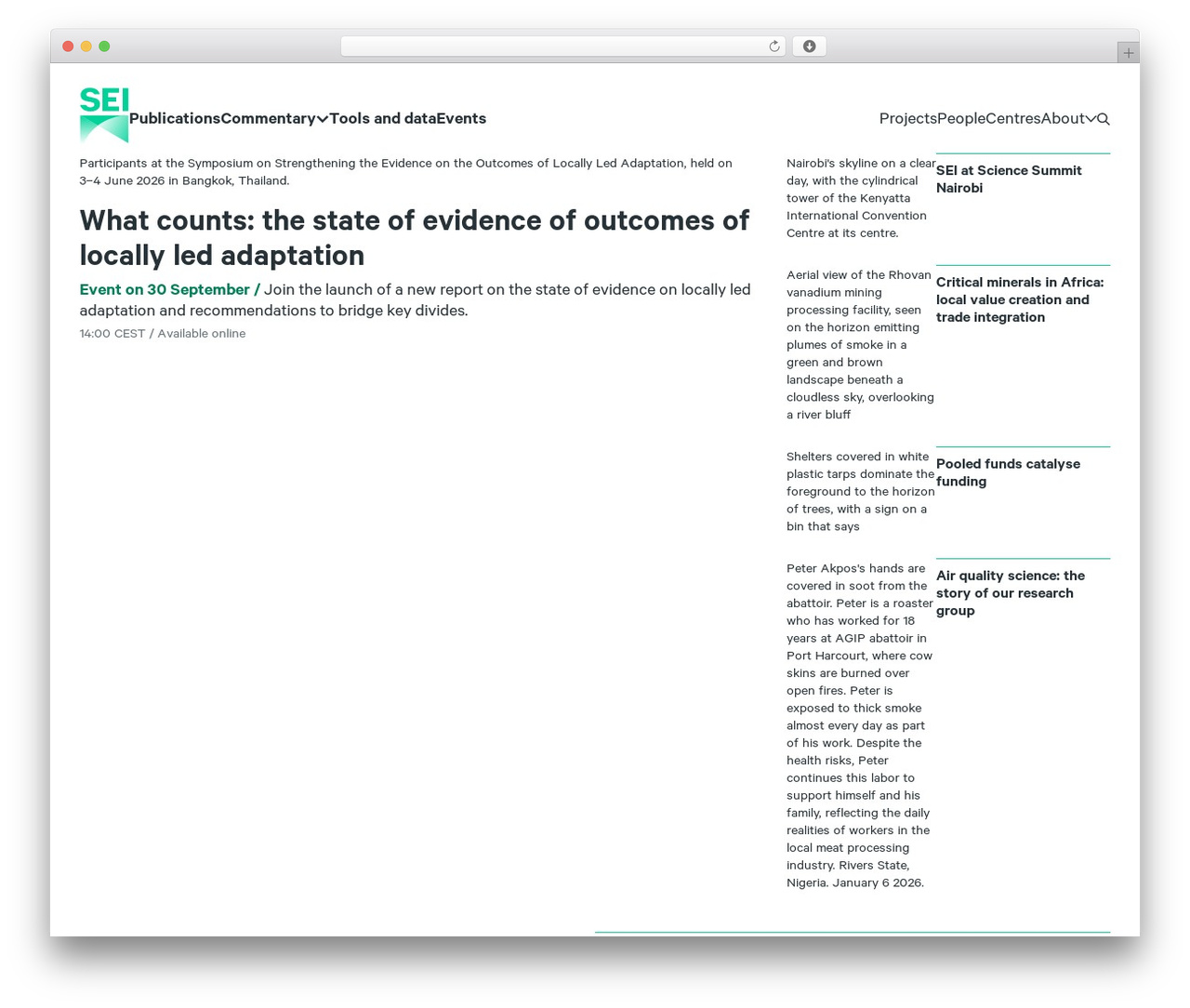The image size is (1190, 1008).
Task: Click the SEI logo
Action: click(x=104, y=115)
